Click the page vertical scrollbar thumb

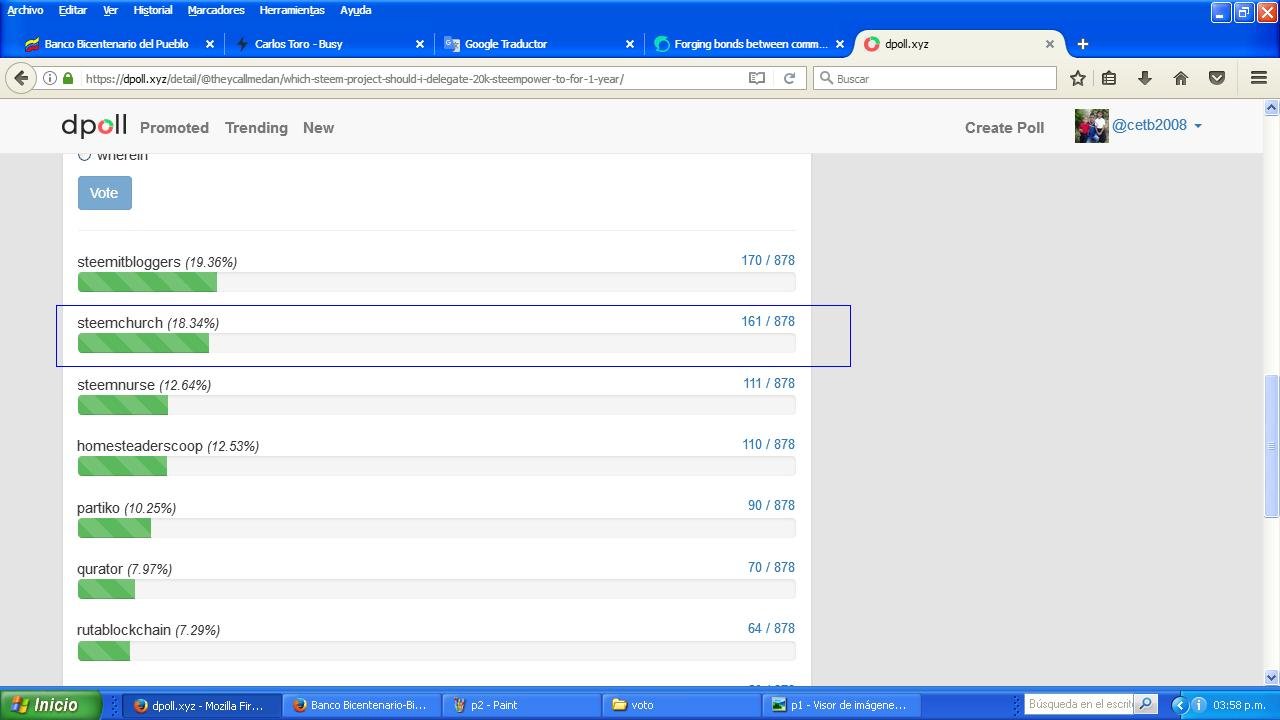(x=1271, y=445)
